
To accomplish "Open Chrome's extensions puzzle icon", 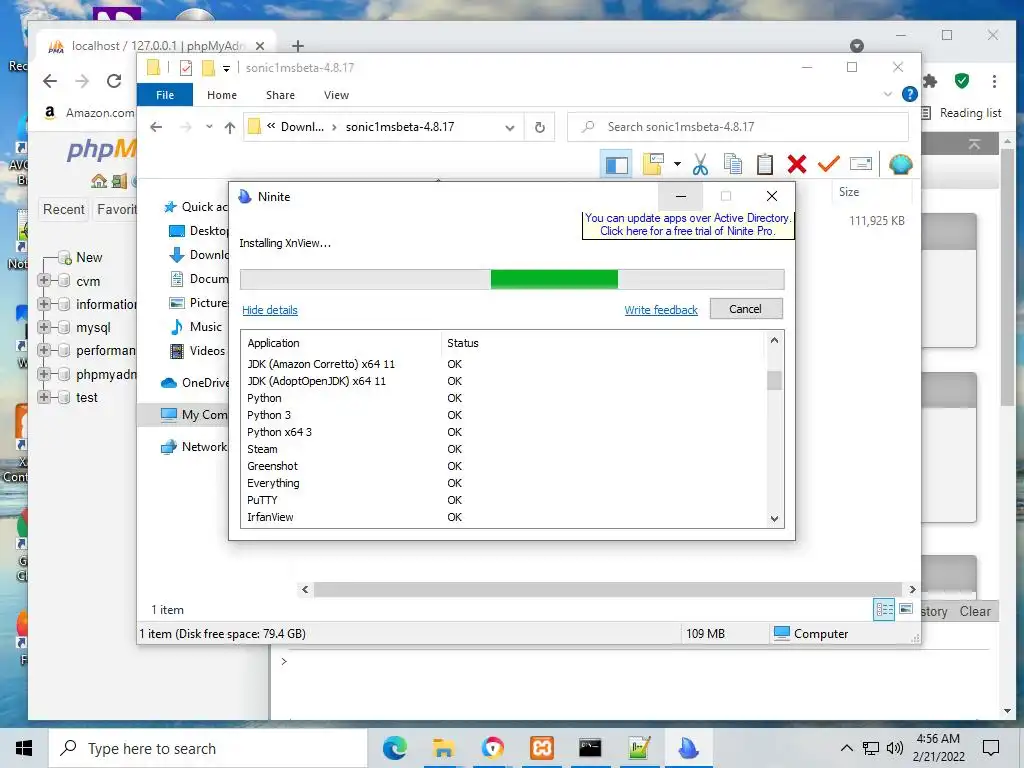I will pos(930,81).
